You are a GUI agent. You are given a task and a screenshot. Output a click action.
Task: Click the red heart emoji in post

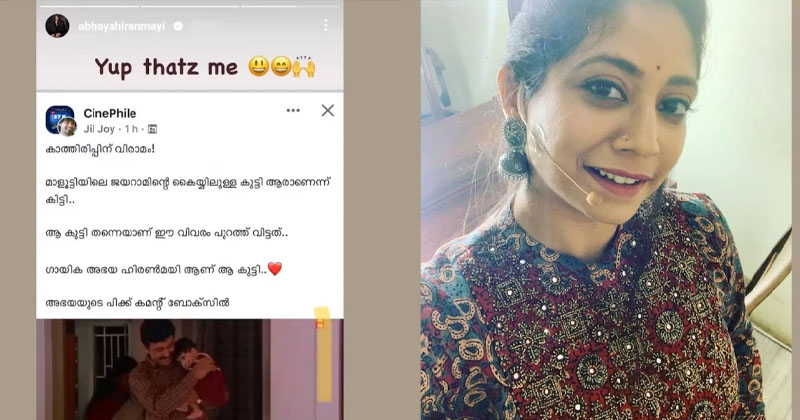point(274,269)
